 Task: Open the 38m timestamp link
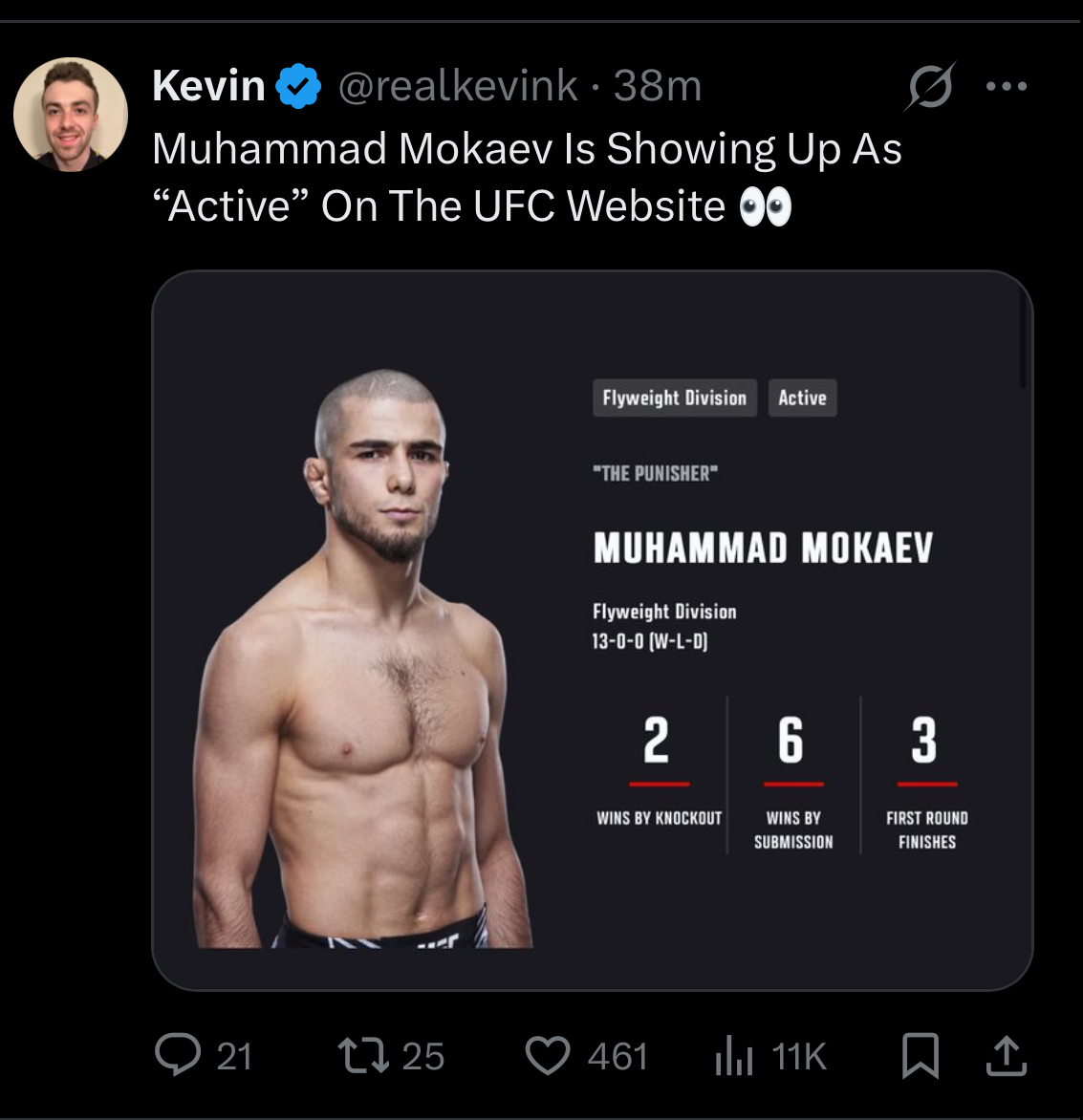click(x=658, y=87)
